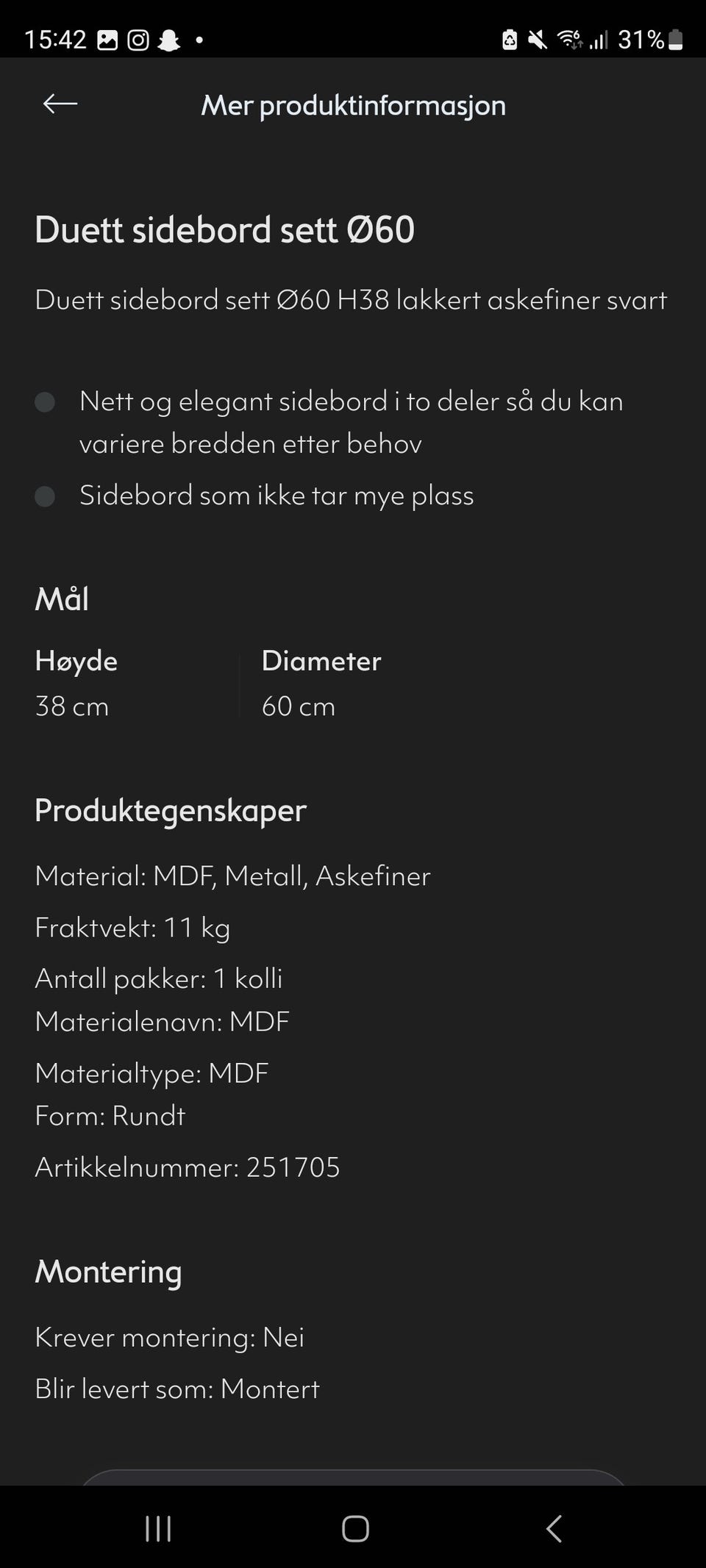Screen dimensions: 706x1568
Task: Tap the Snapchat ghost notification icon
Action: click(x=169, y=40)
